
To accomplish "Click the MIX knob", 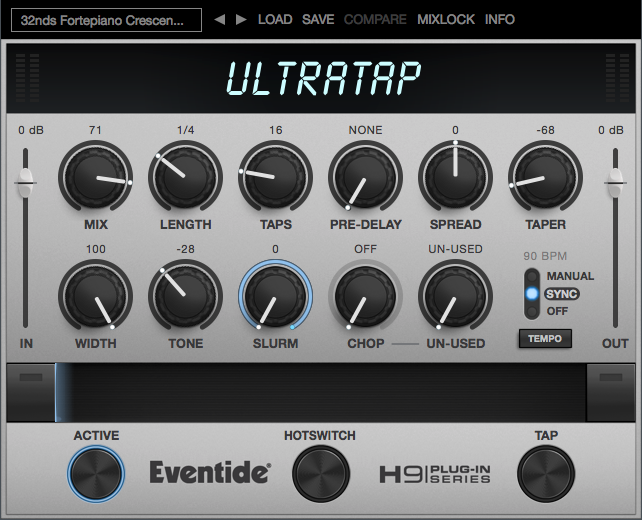I will 95,177.
